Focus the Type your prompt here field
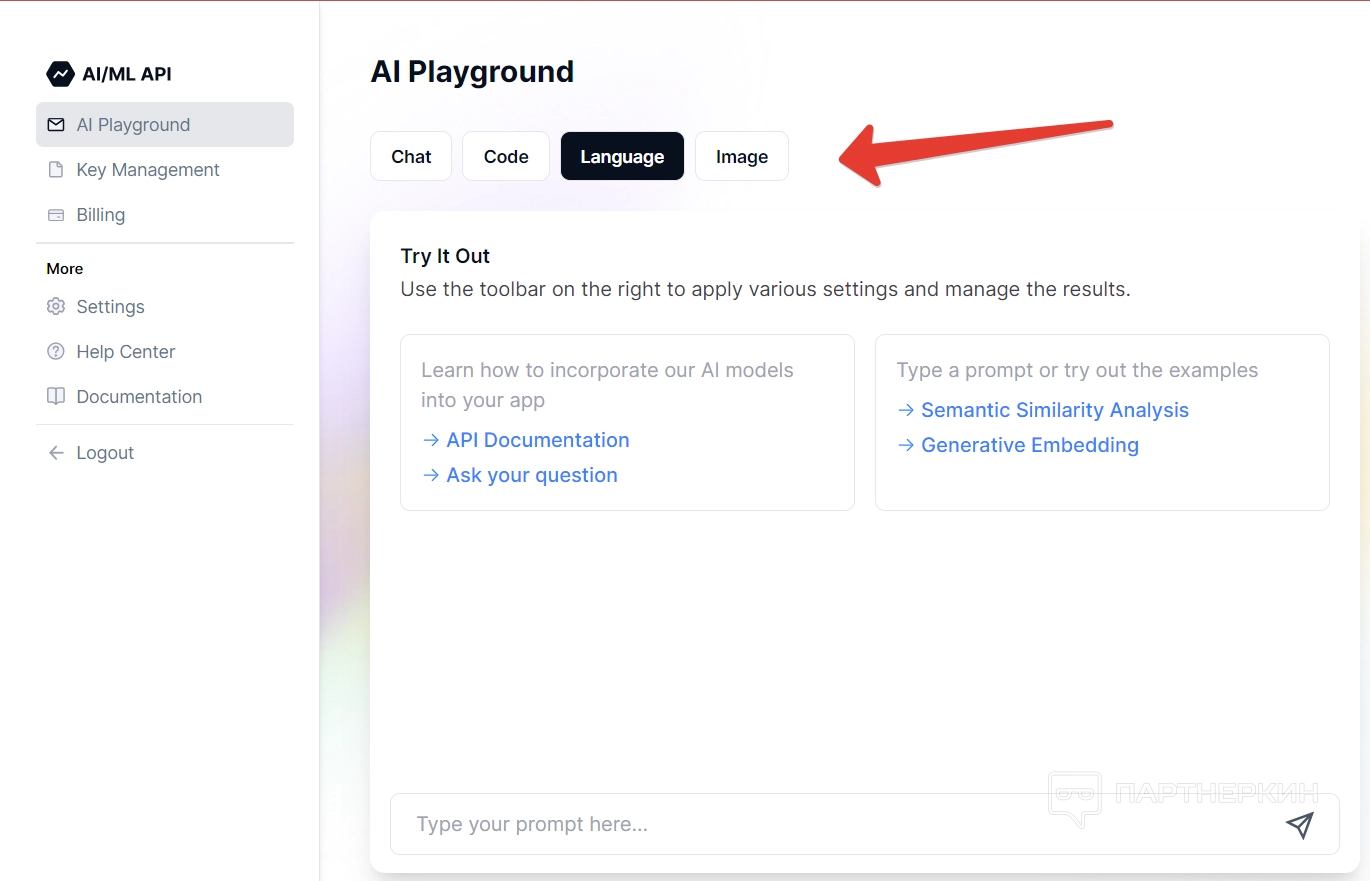 coord(830,825)
